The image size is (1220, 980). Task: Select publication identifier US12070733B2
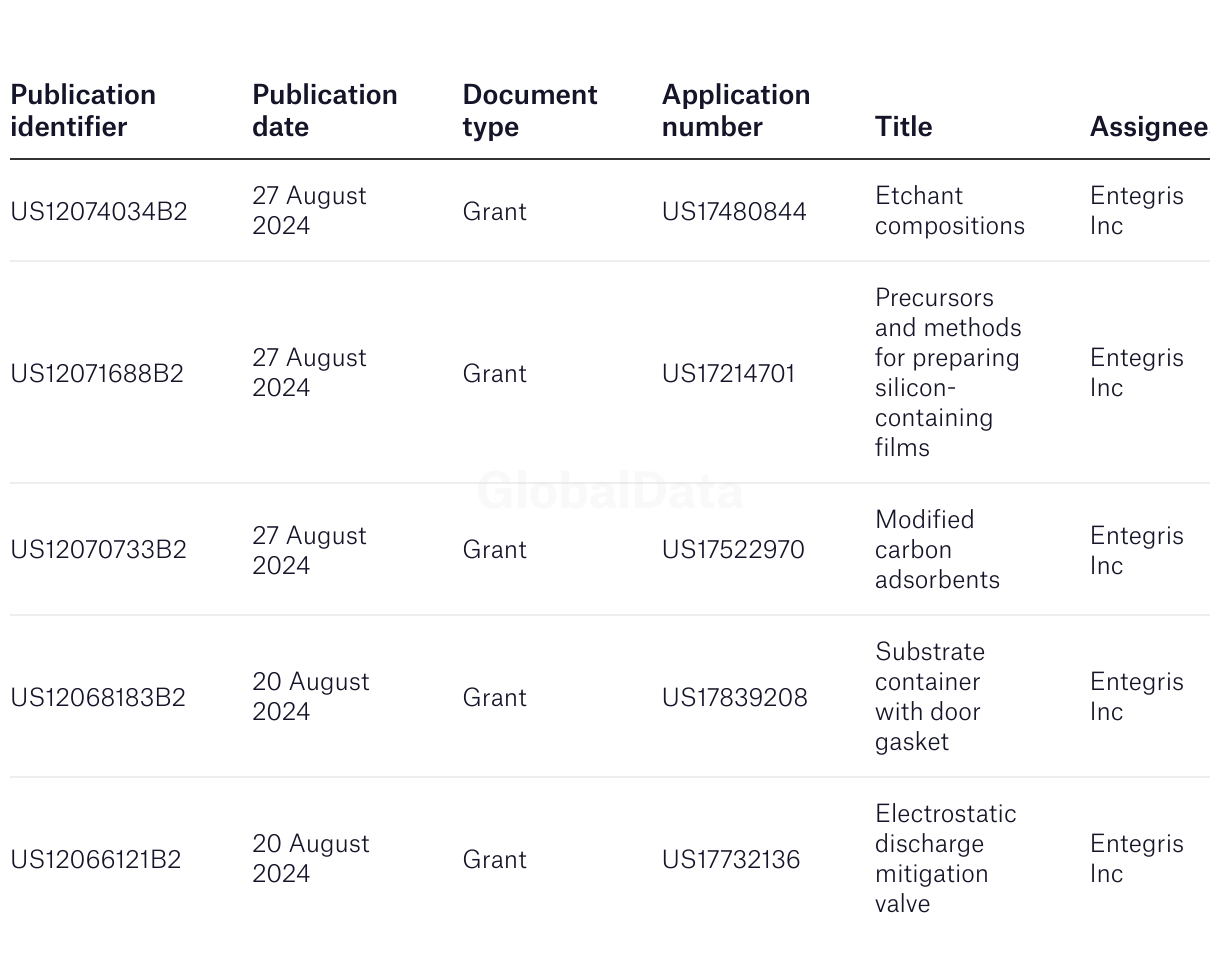(x=98, y=550)
